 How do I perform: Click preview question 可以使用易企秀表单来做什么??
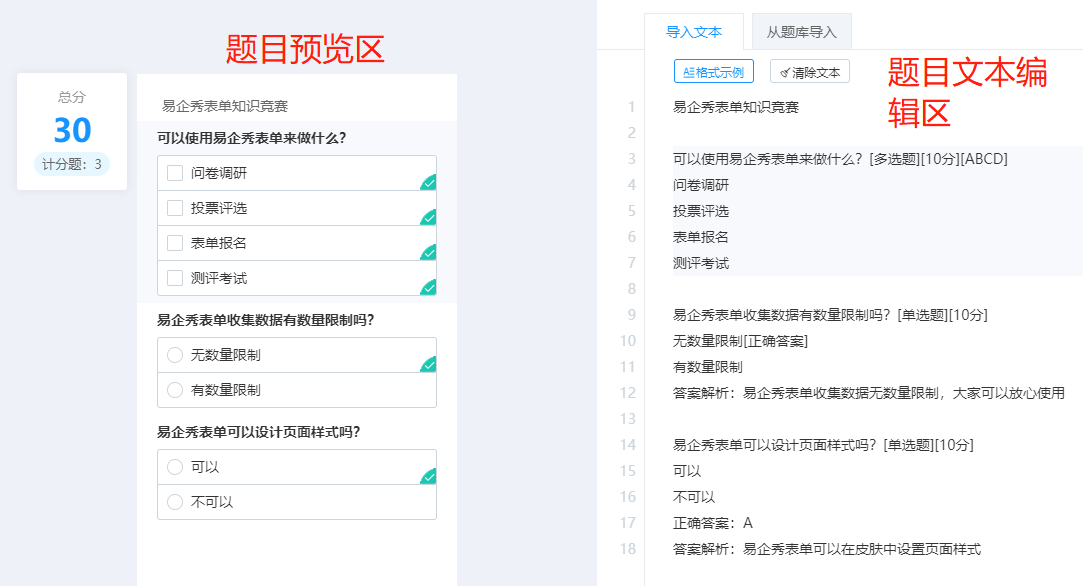point(251,138)
